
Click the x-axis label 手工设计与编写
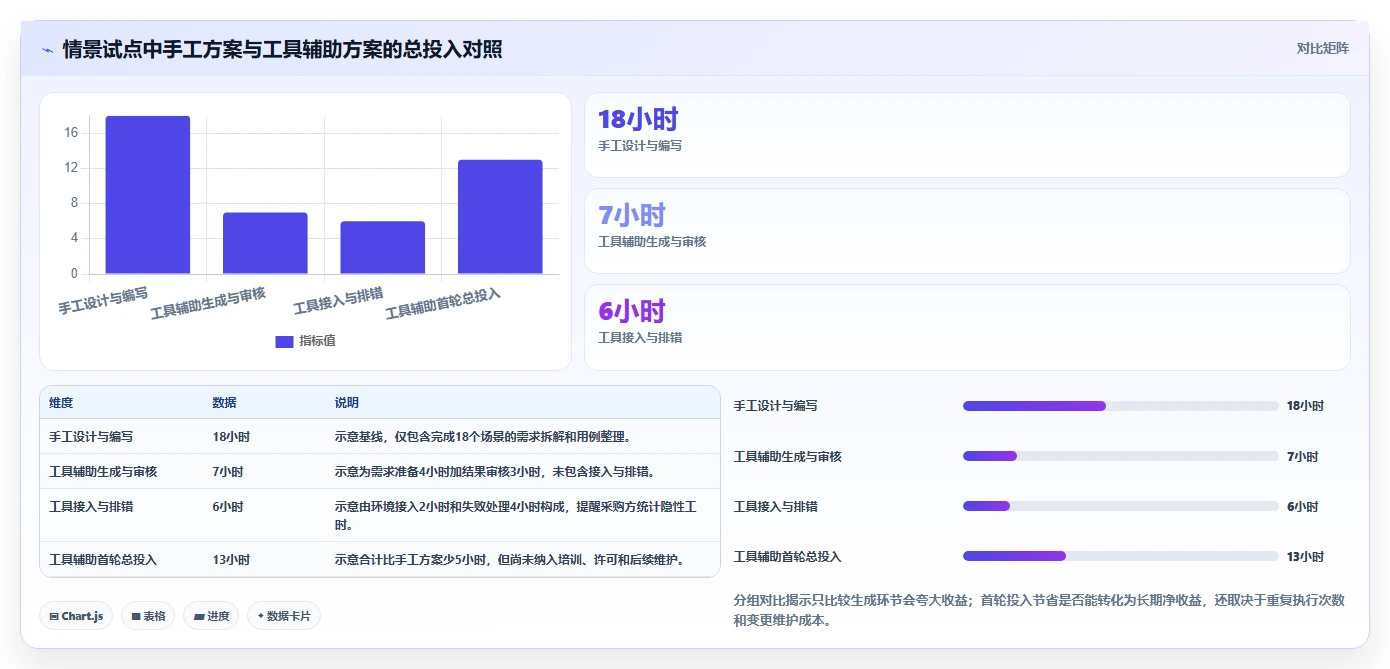[x=103, y=301]
